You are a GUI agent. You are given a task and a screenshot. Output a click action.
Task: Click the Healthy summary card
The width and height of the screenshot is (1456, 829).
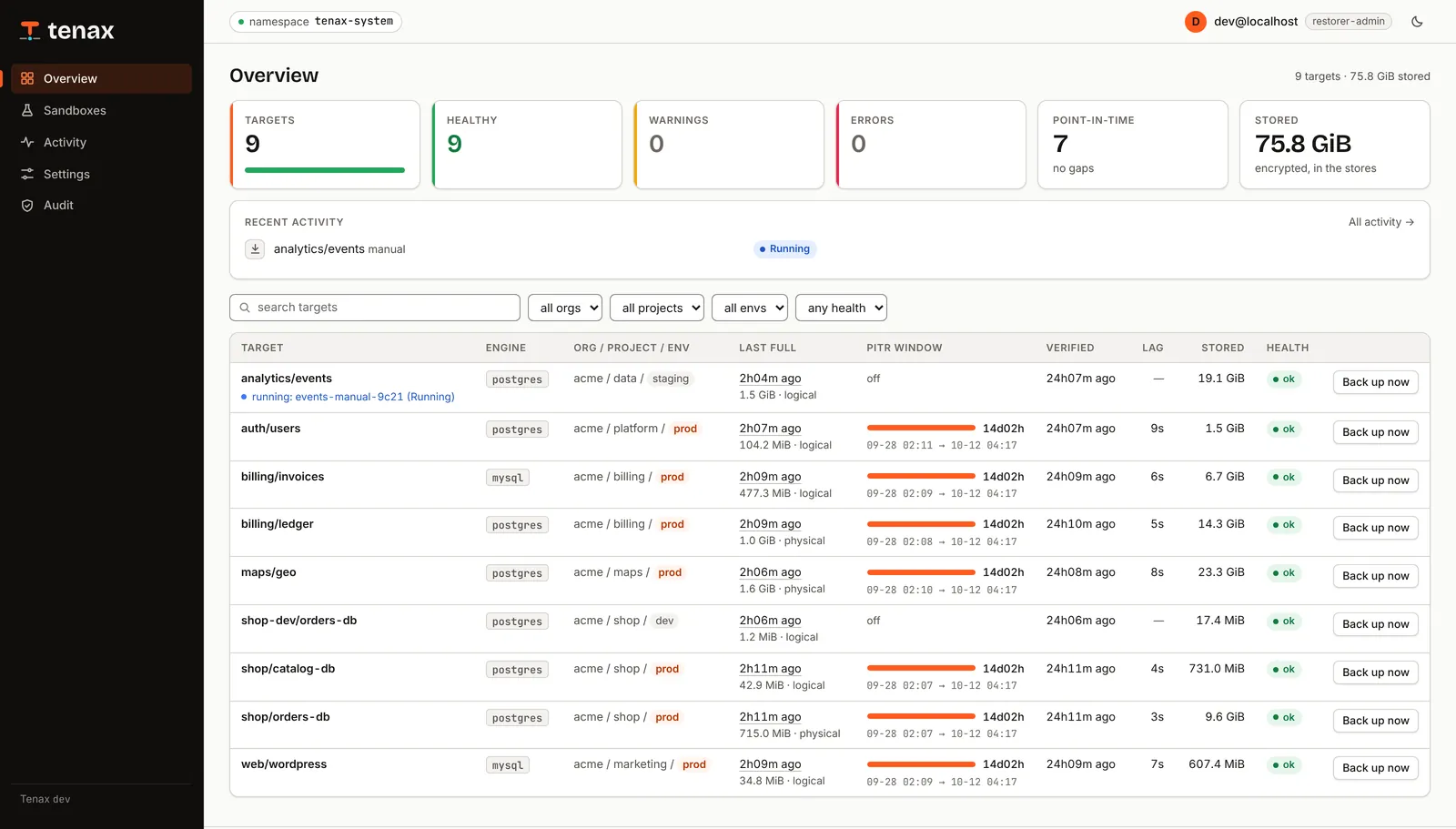pos(527,145)
